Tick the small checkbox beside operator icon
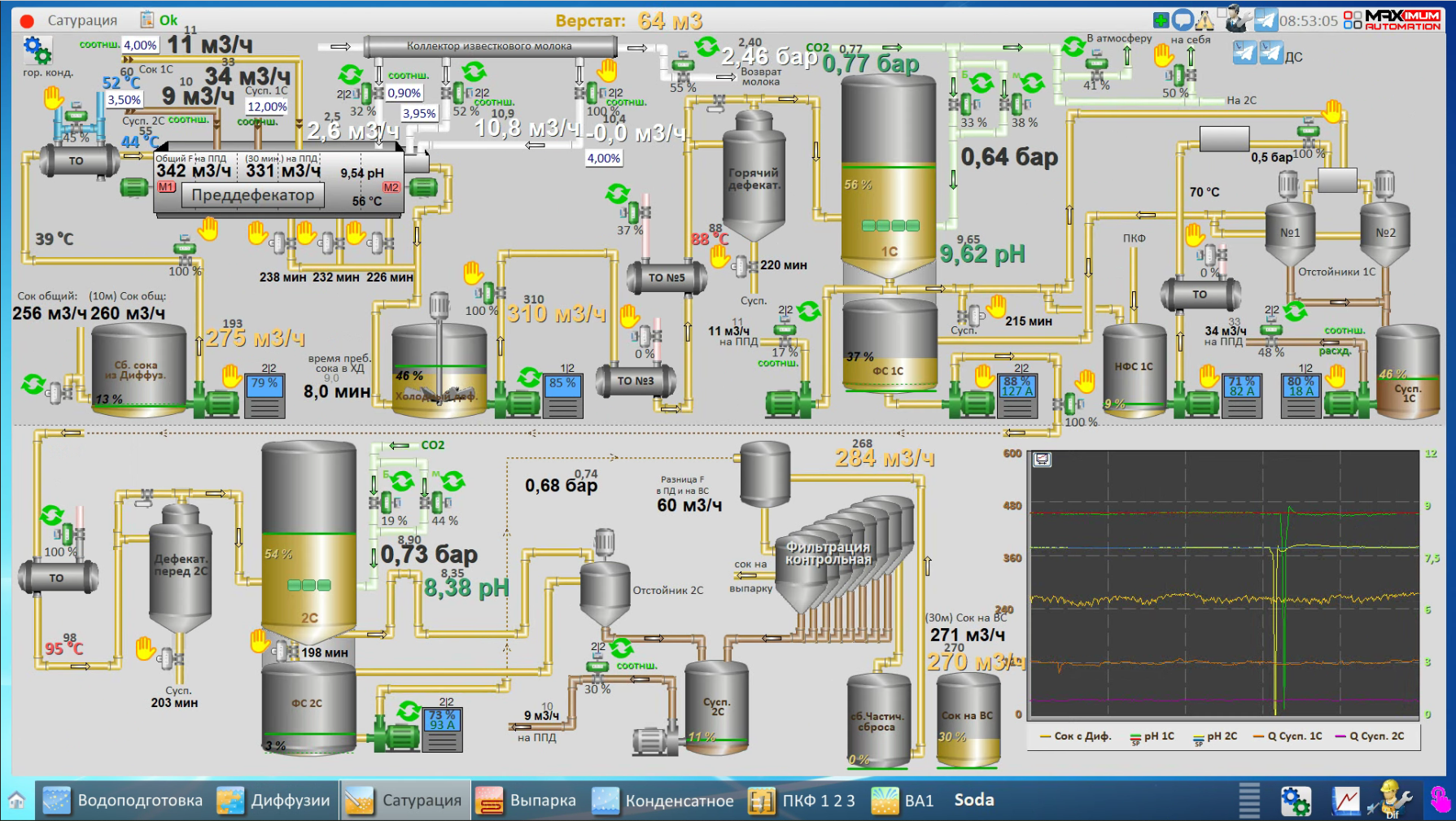Screen dimensions: 1456x821 tap(1222, 12)
